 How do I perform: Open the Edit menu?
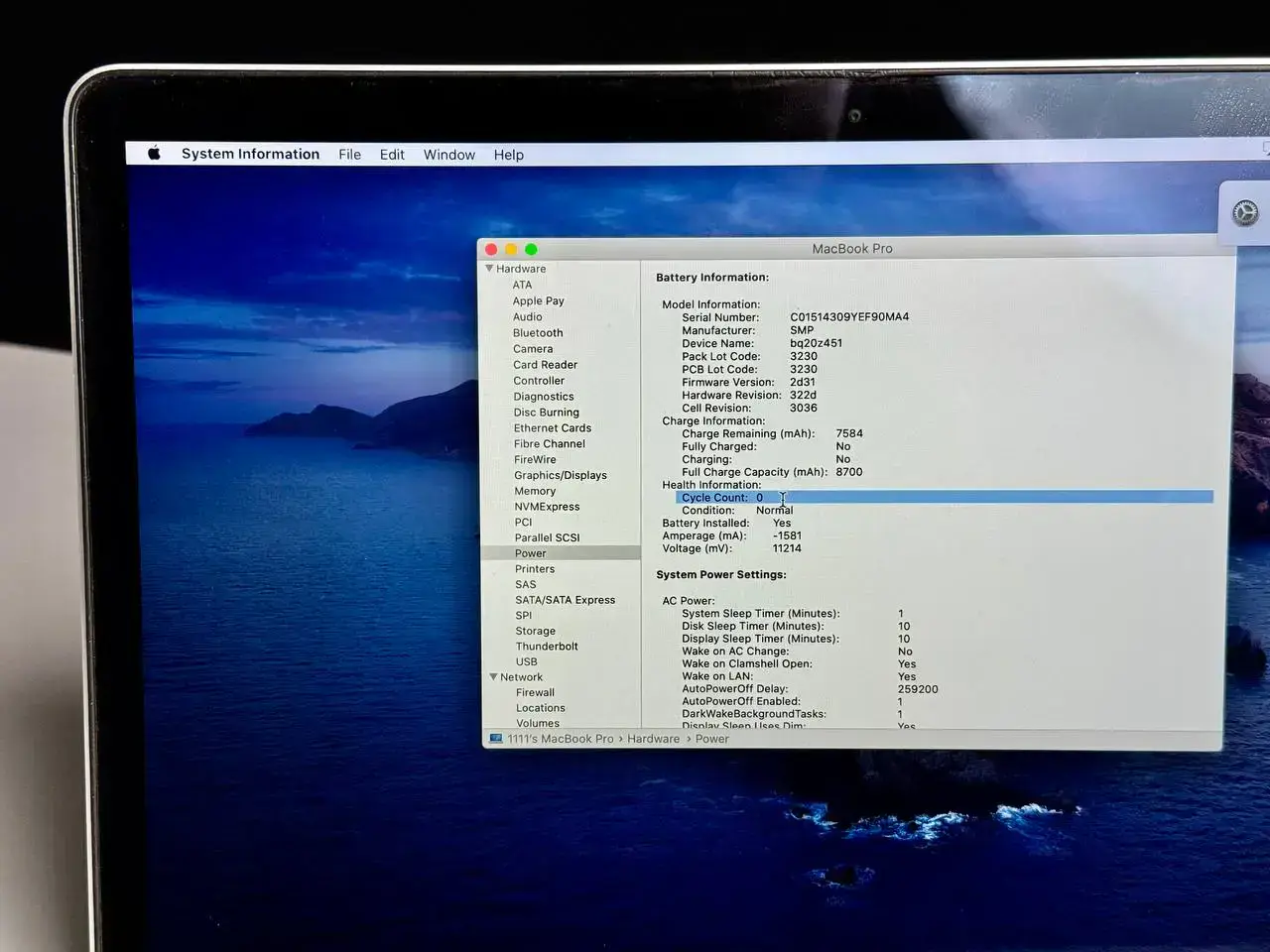tap(392, 155)
